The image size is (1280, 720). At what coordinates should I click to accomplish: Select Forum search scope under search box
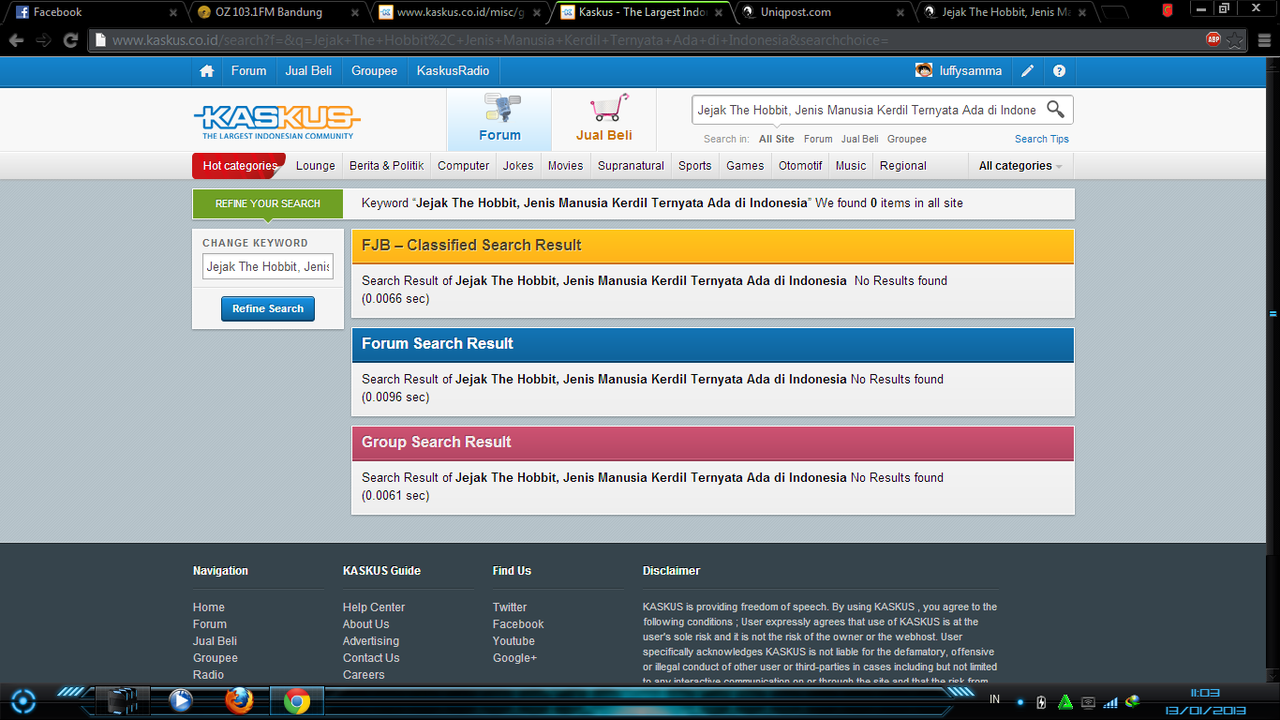(x=818, y=139)
